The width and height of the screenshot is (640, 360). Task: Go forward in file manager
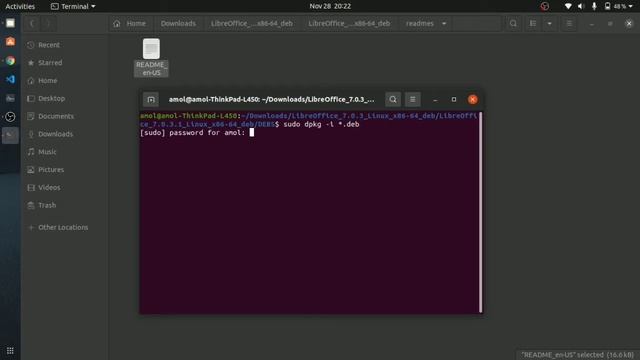click(48, 23)
